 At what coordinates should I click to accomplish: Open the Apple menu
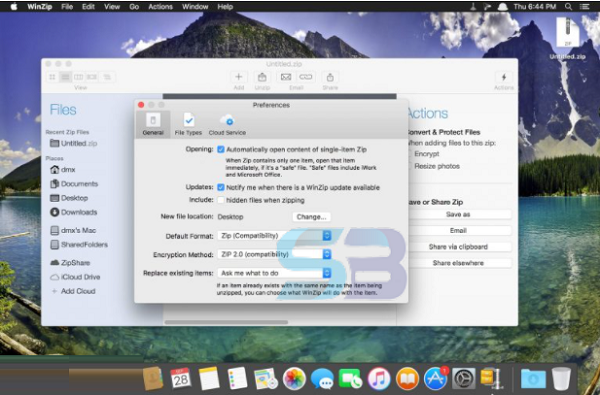(x=14, y=7)
